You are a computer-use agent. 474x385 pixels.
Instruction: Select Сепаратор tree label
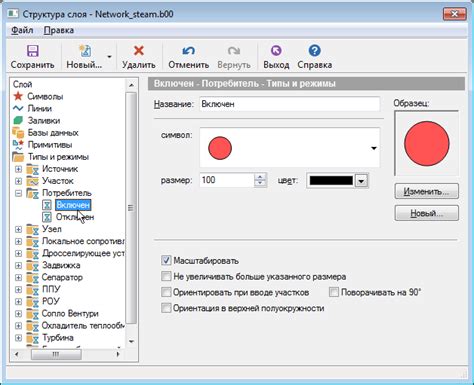(62, 277)
